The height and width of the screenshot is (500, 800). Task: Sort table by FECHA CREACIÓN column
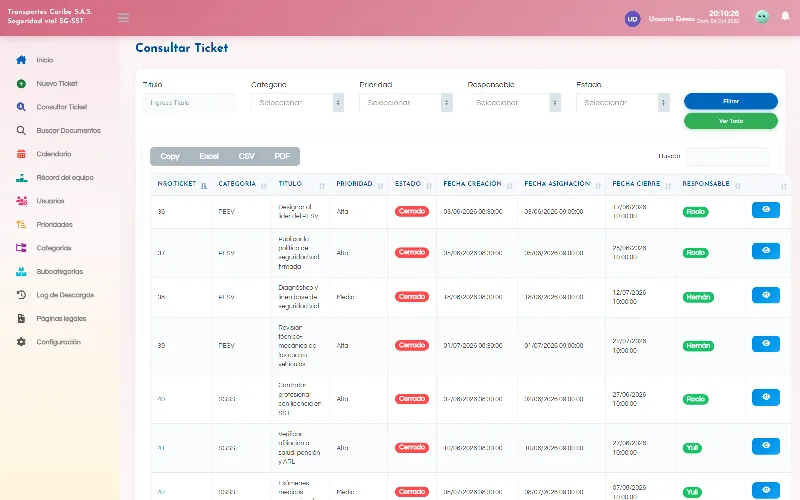click(477, 184)
